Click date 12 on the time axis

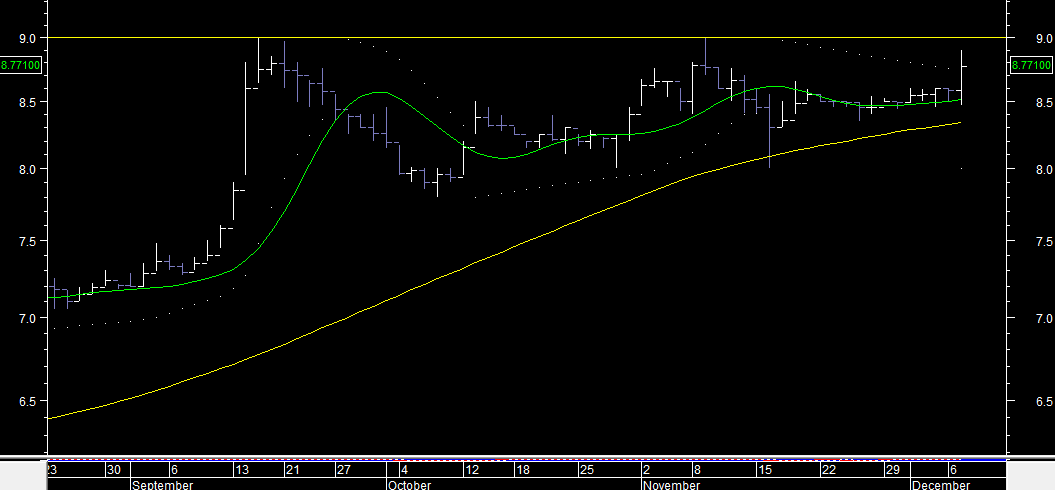pyautogui.click(x=472, y=469)
